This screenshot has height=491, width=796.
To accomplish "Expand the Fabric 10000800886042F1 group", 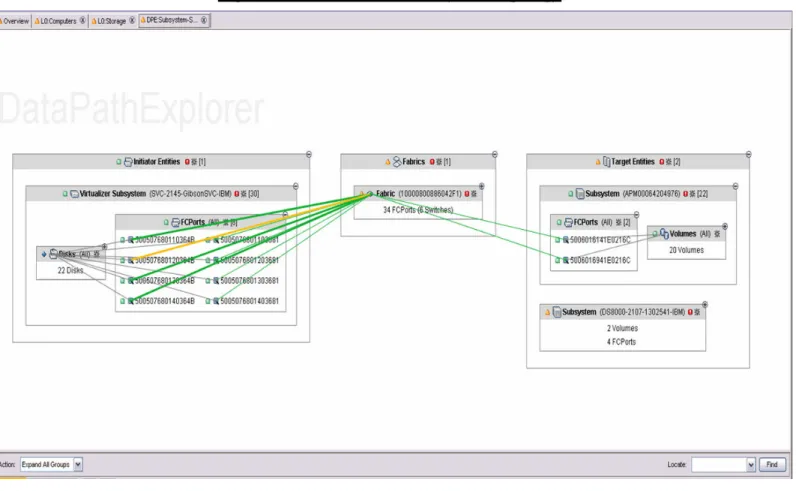I will pyautogui.click(x=481, y=186).
